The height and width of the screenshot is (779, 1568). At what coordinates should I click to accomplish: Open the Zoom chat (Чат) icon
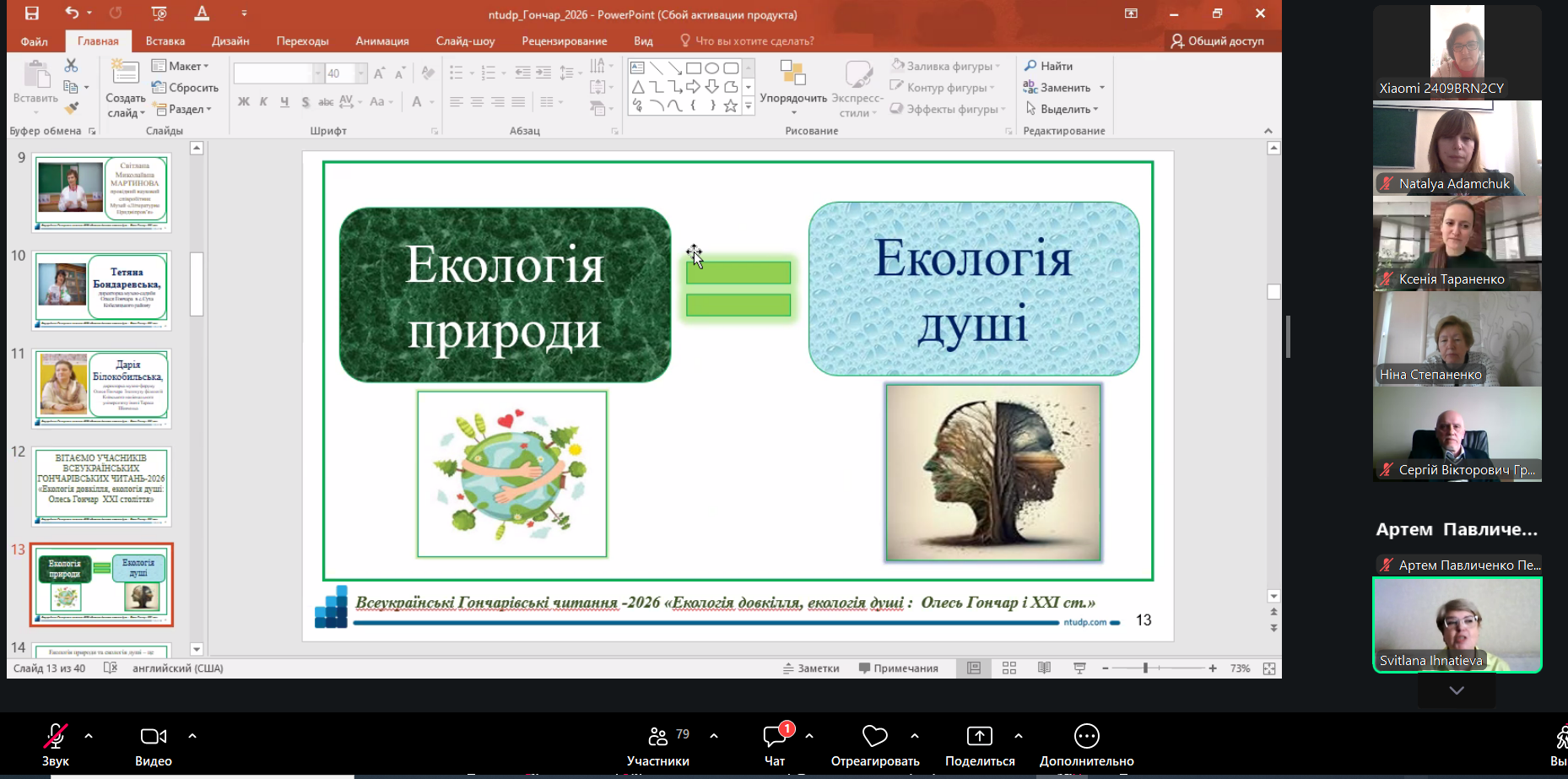tap(775, 737)
